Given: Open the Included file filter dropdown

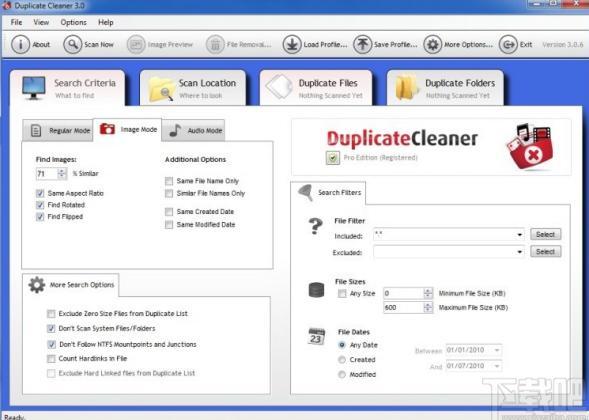Looking at the screenshot, I should [x=520, y=235].
